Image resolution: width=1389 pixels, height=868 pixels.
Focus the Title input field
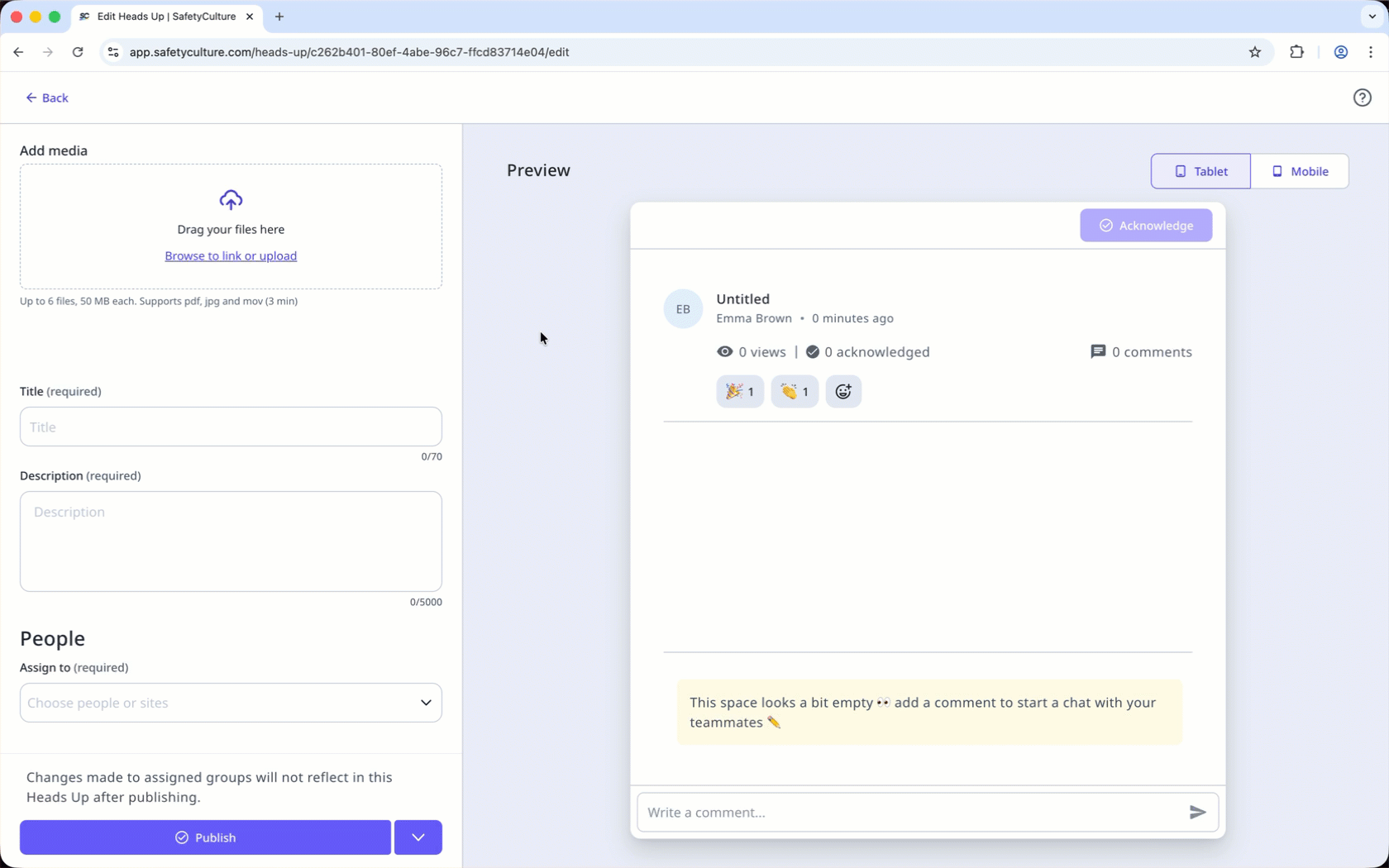pyautogui.click(x=231, y=427)
